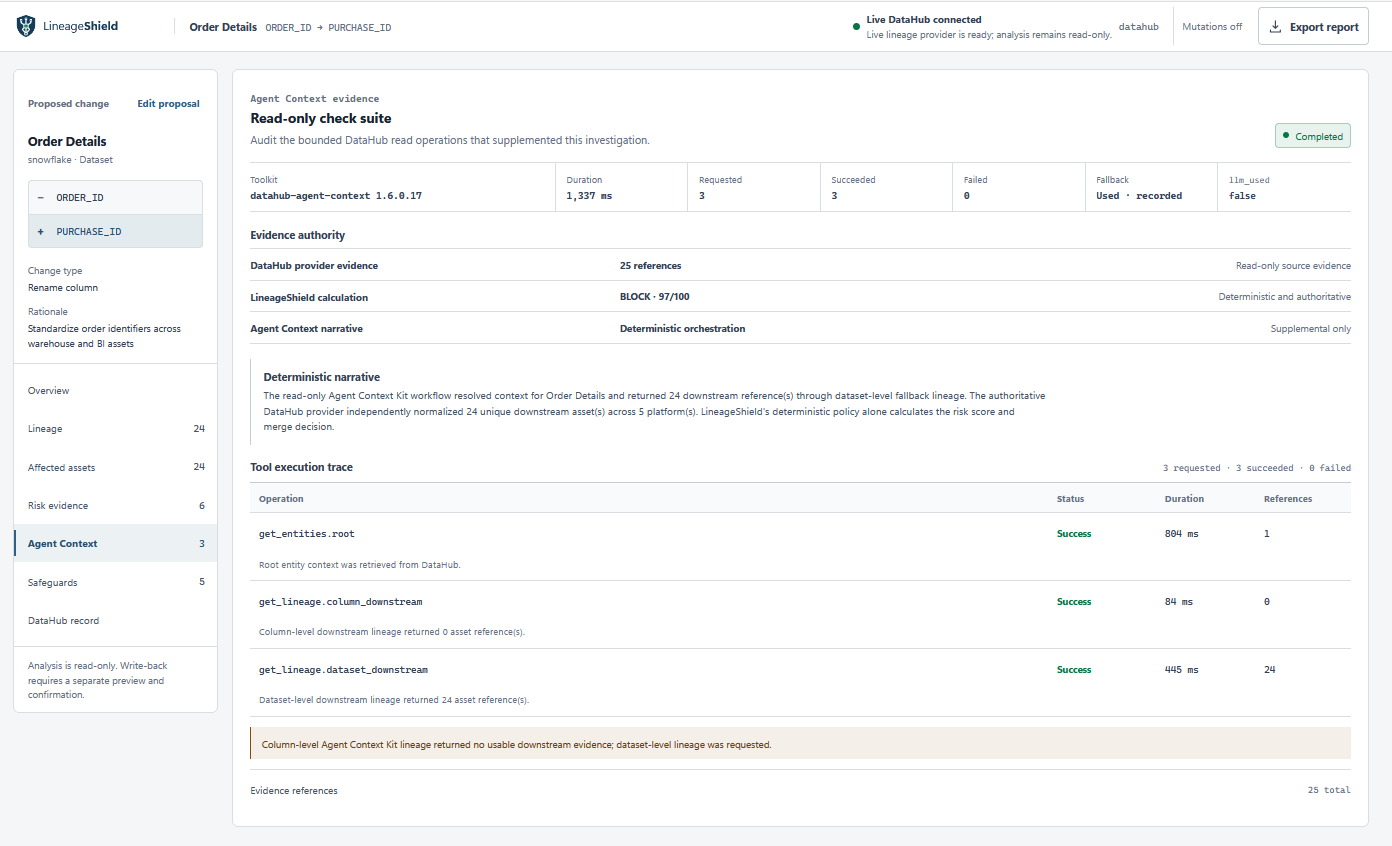Open the DataHub record section
This screenshot has width=1392, height=846.
pyautogui.click(x=116, y=621)
